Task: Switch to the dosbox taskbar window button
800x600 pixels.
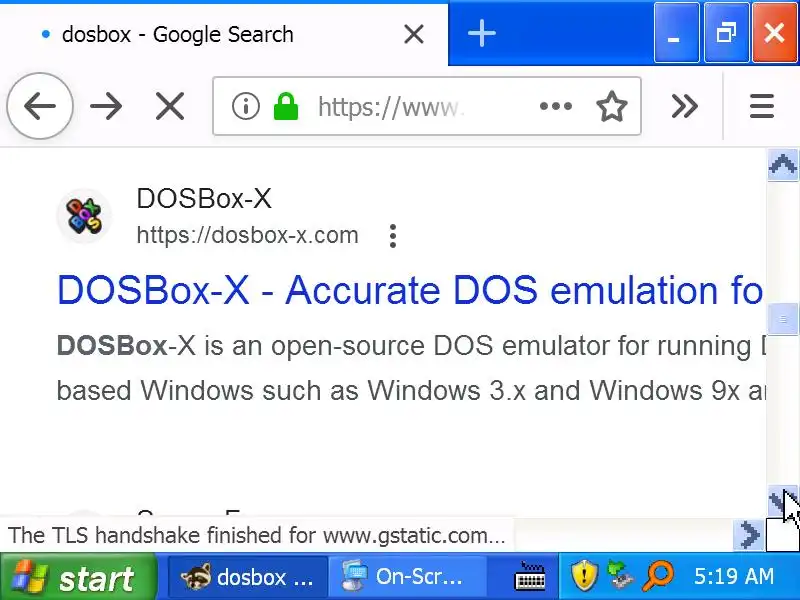Action: pos(247,578)
